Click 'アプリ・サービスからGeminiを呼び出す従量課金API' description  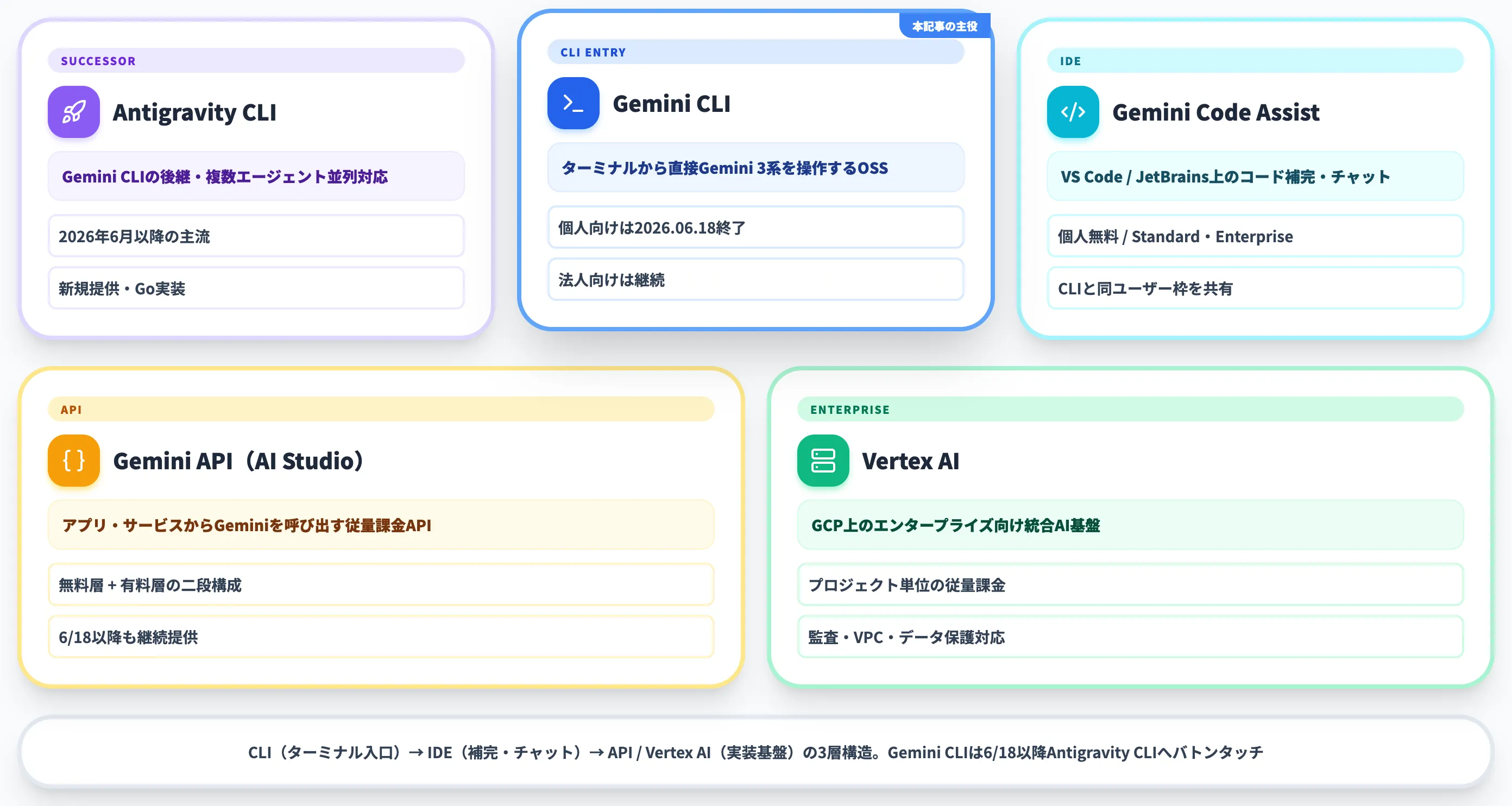point(381,525)
